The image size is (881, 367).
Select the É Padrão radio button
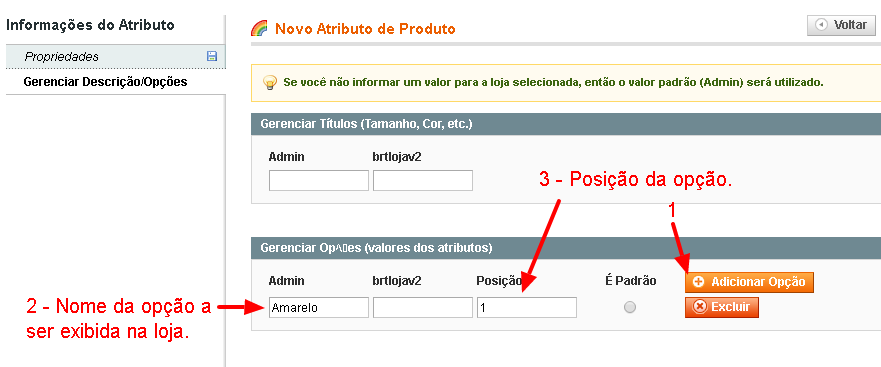click(x=630, y=307)
